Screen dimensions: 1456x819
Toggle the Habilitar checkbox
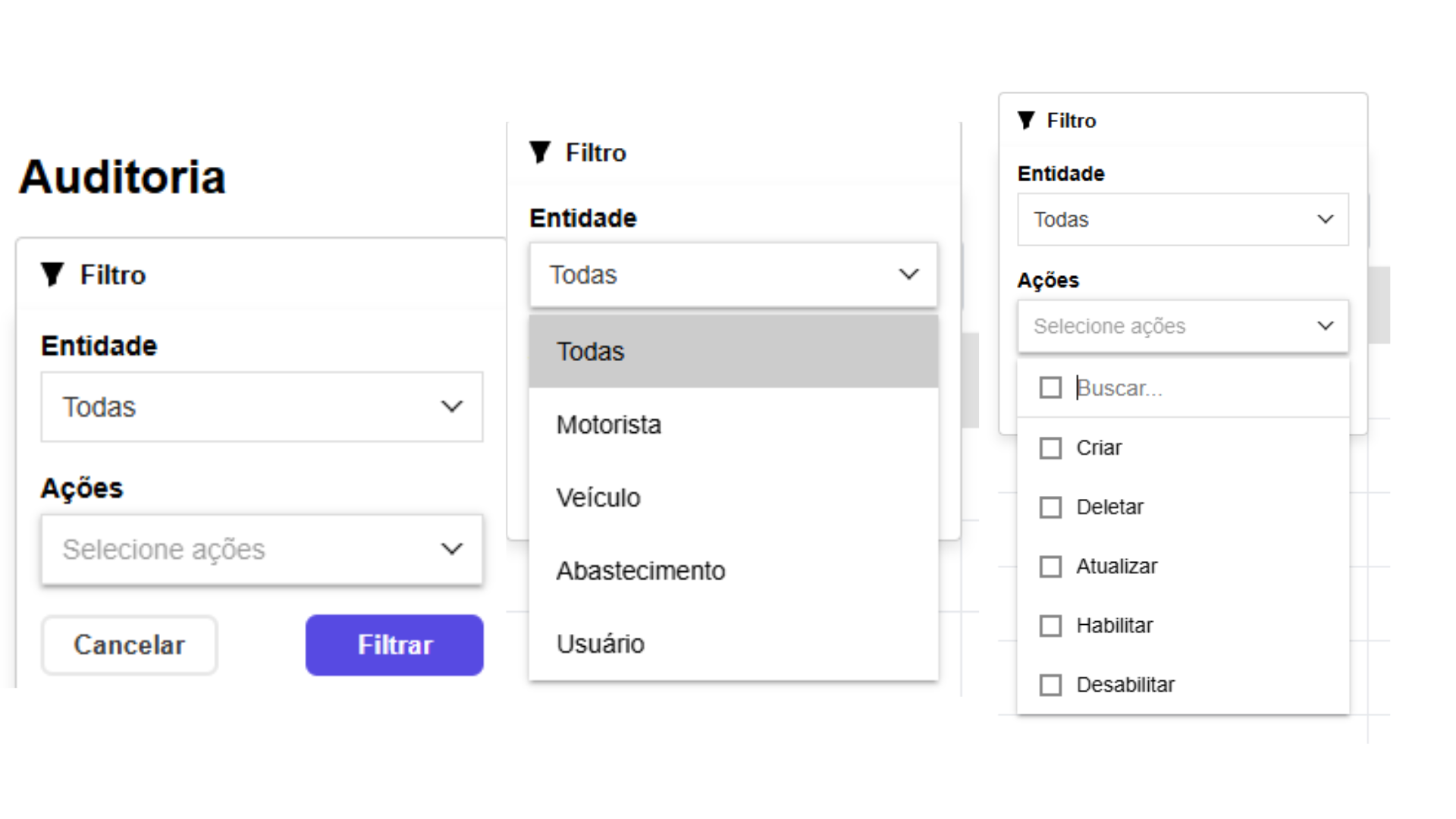tap(1050, 626)
